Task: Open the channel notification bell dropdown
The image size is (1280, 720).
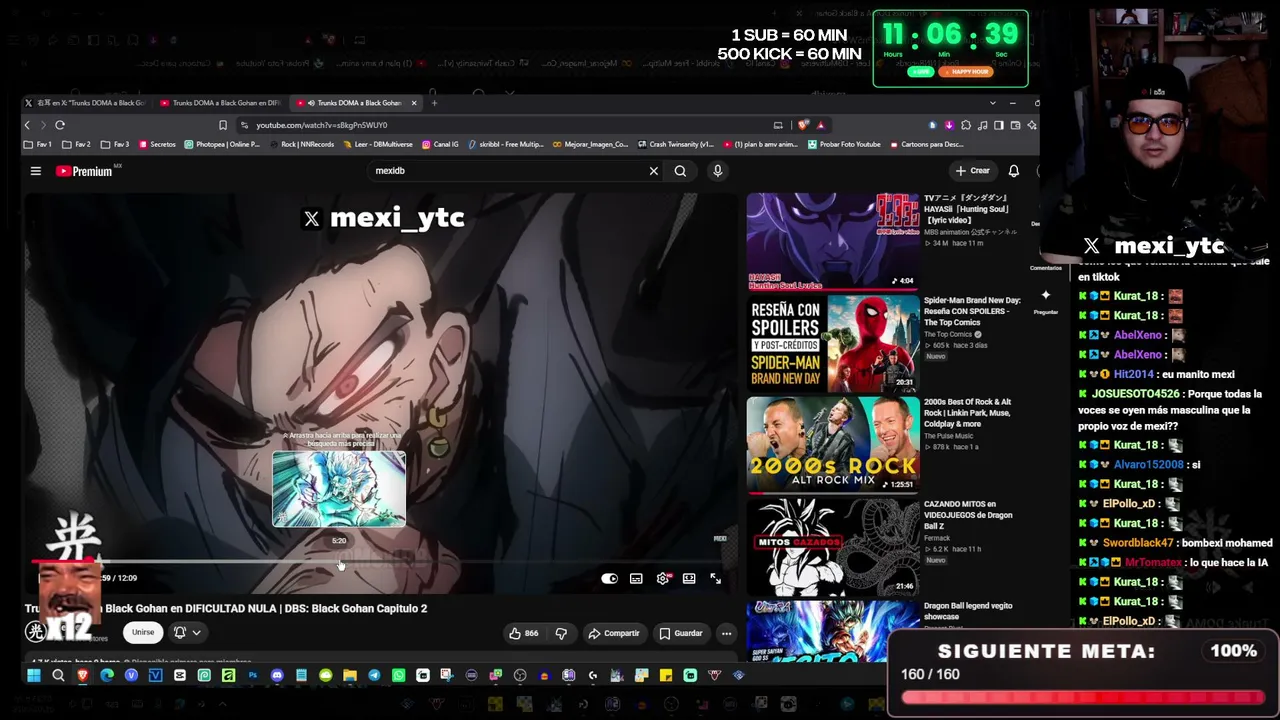Action: pyautogui.click(x=187, y=633)
